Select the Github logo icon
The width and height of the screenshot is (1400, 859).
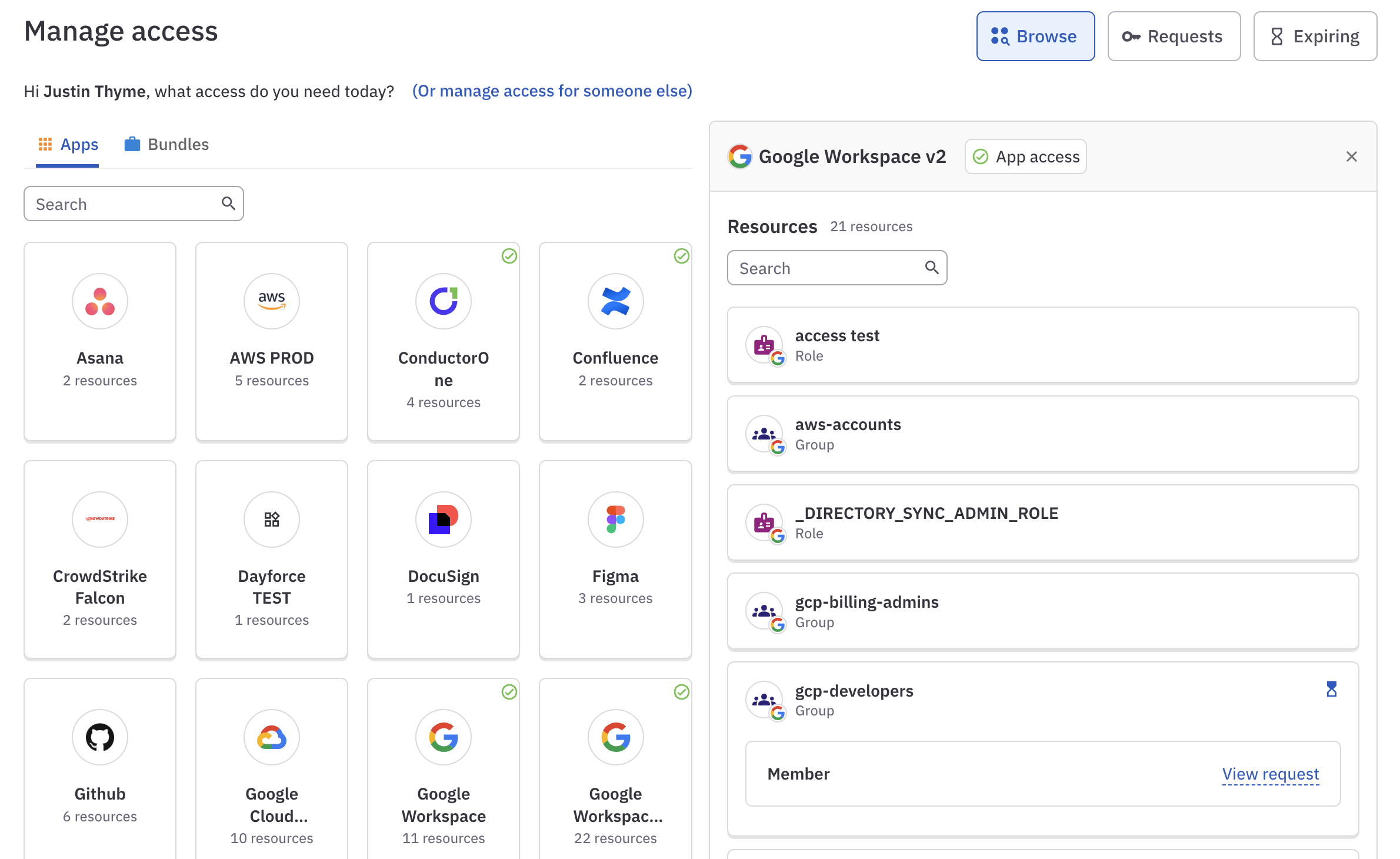pos(100,737)
